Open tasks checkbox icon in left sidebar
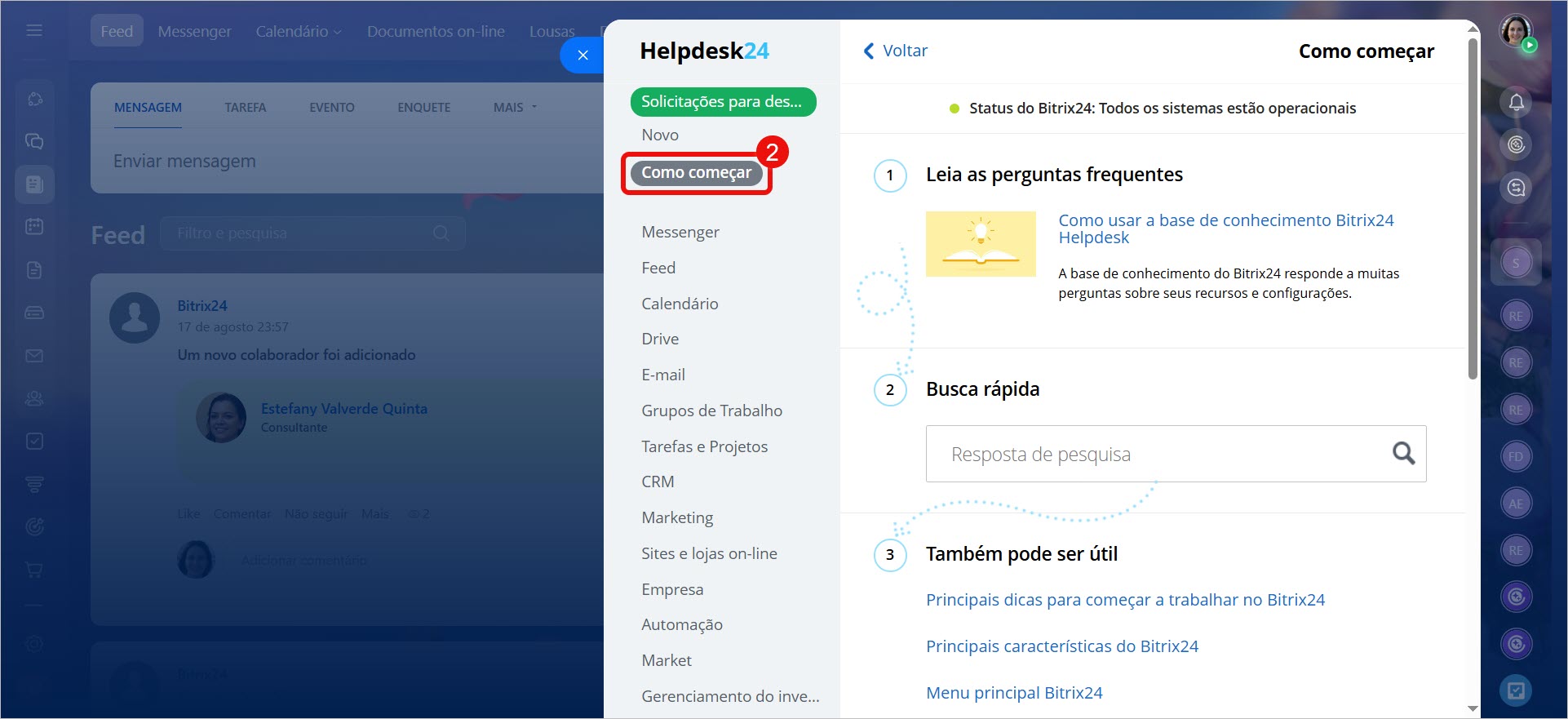 [x=34, y=442]
